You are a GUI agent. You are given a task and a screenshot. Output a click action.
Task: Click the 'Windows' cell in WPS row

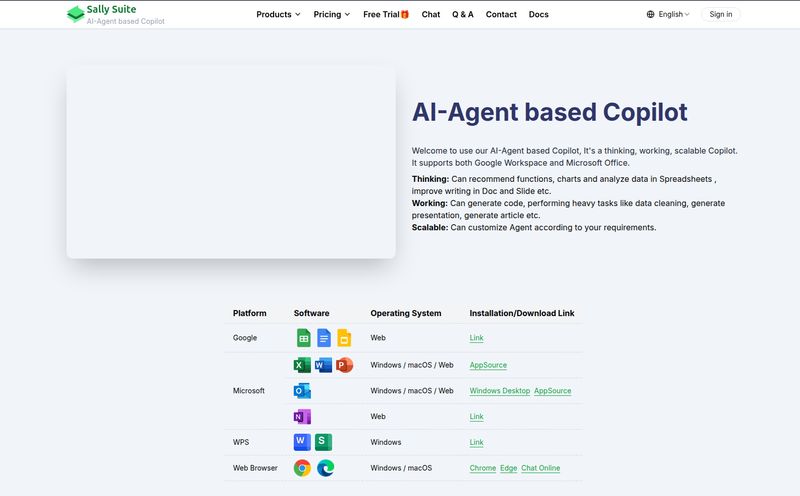(x=386, y=442)
